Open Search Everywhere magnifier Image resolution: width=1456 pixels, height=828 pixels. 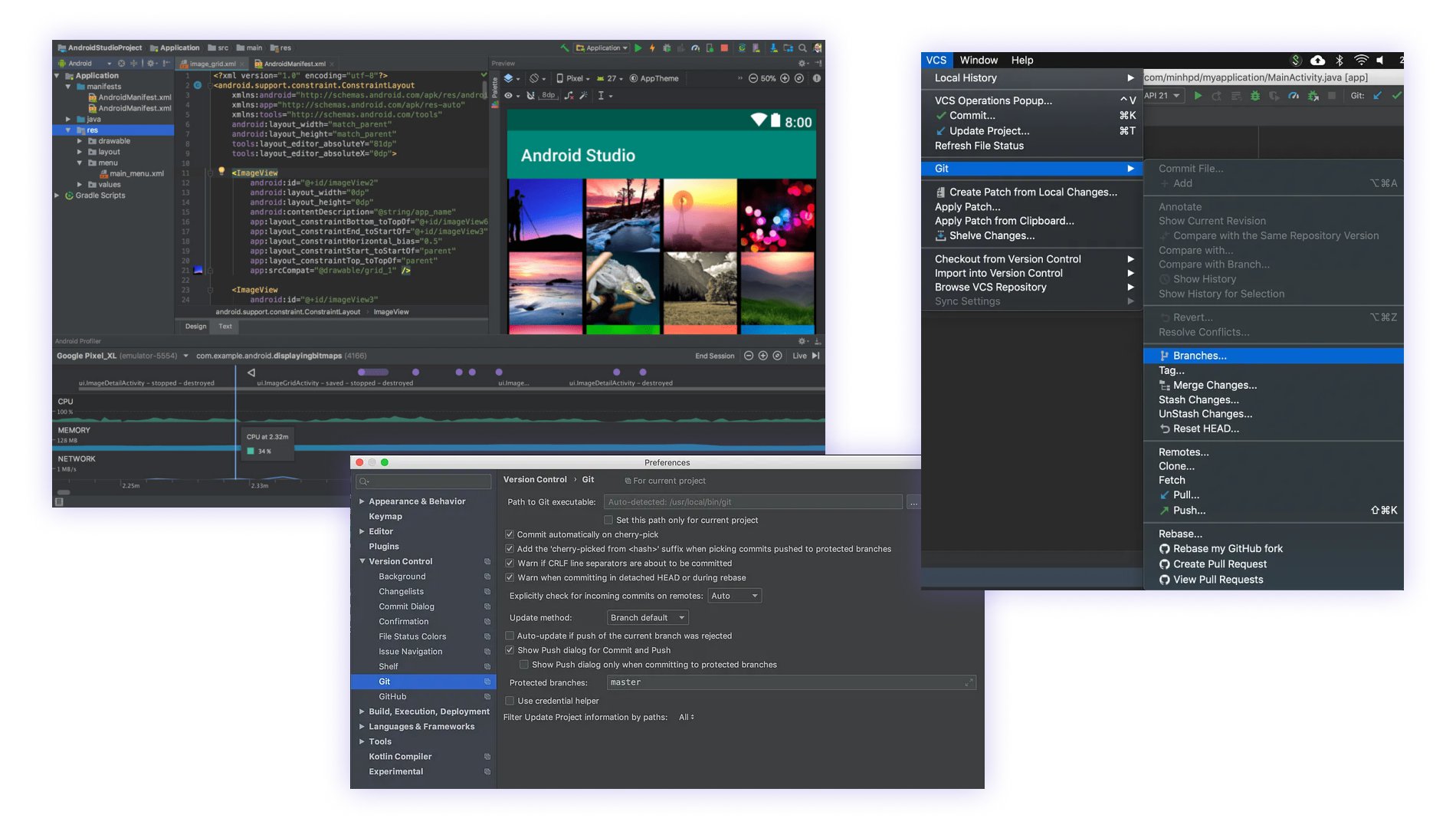(802, 48)
